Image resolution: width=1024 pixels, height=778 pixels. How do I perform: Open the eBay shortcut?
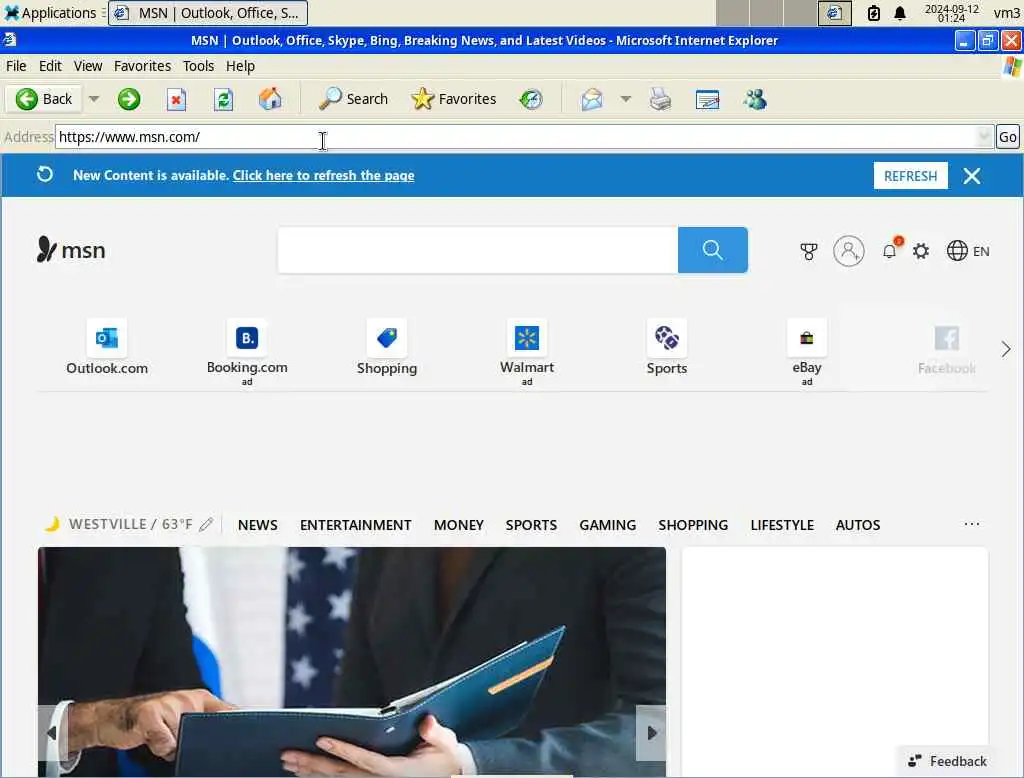(807, 353)
